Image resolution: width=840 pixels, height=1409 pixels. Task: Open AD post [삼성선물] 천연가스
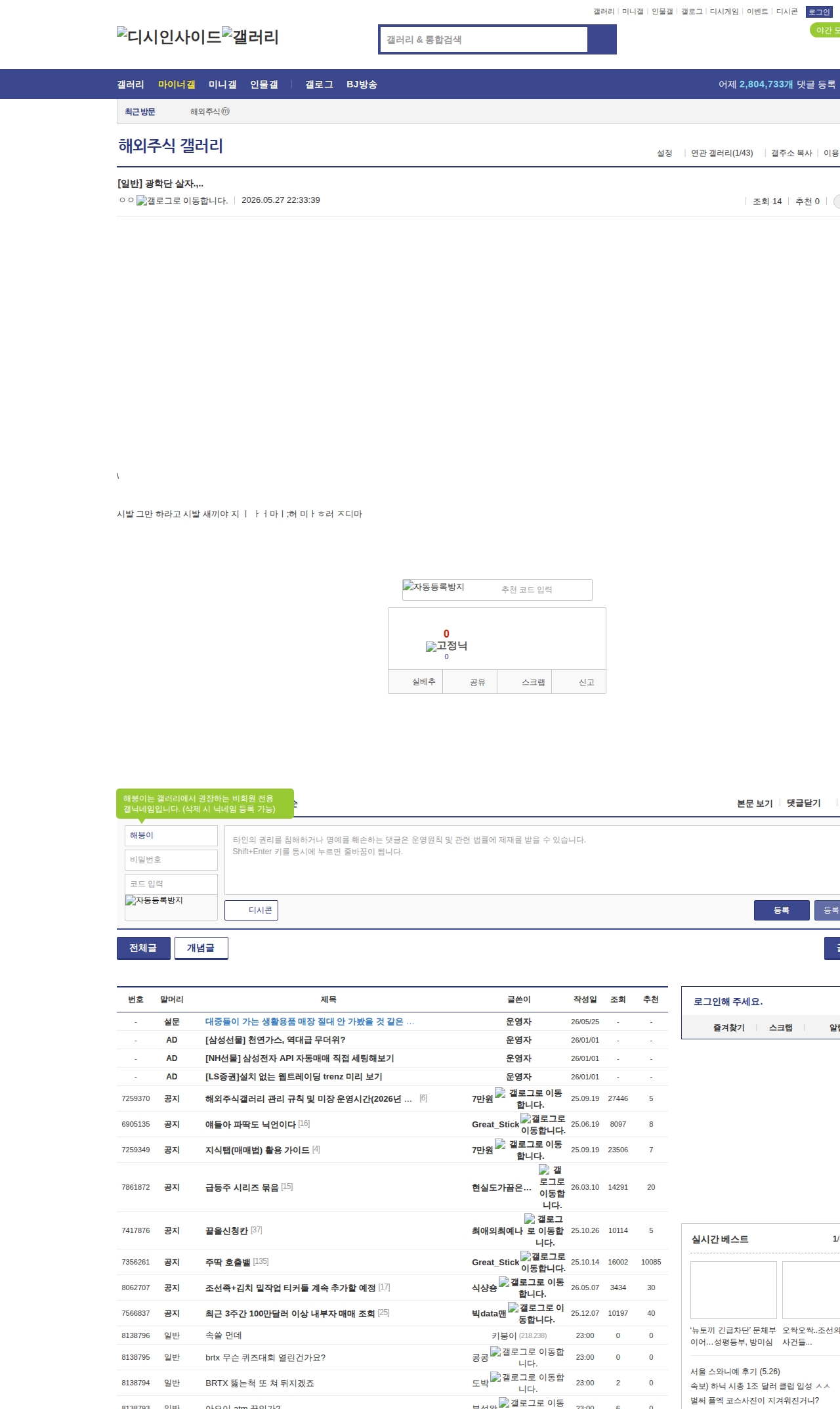tap(275, 1040)
